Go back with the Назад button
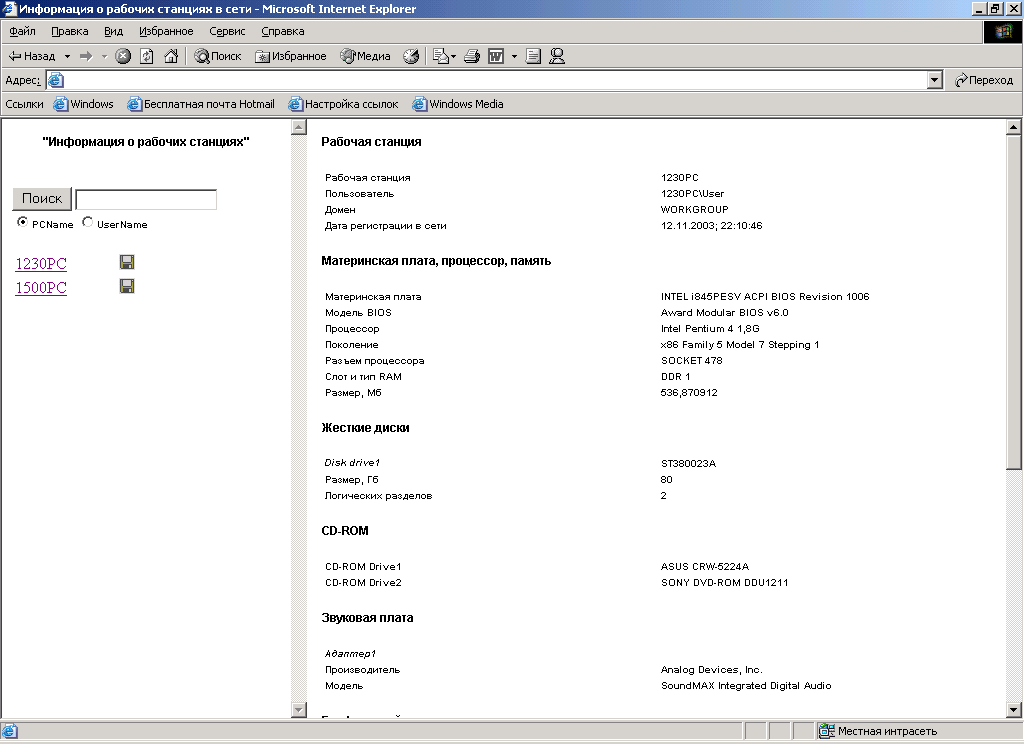 32,56
